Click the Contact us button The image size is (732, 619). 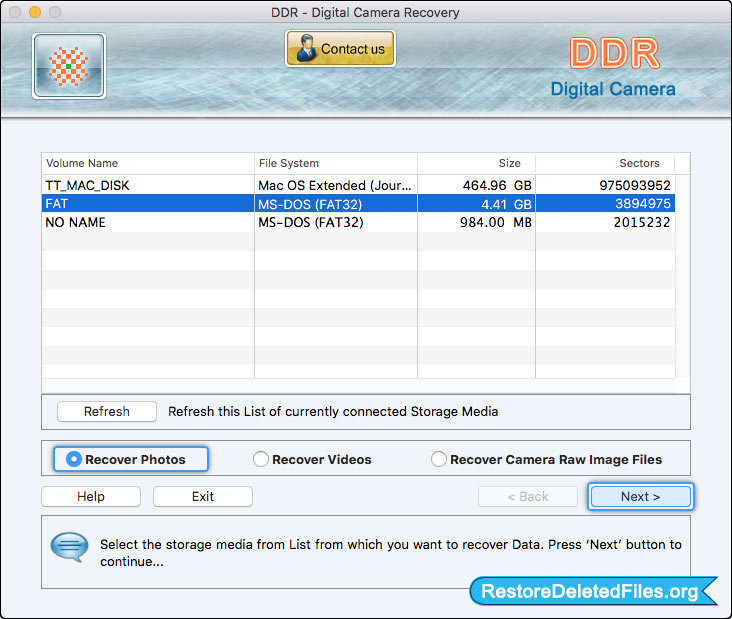point(340,49)
